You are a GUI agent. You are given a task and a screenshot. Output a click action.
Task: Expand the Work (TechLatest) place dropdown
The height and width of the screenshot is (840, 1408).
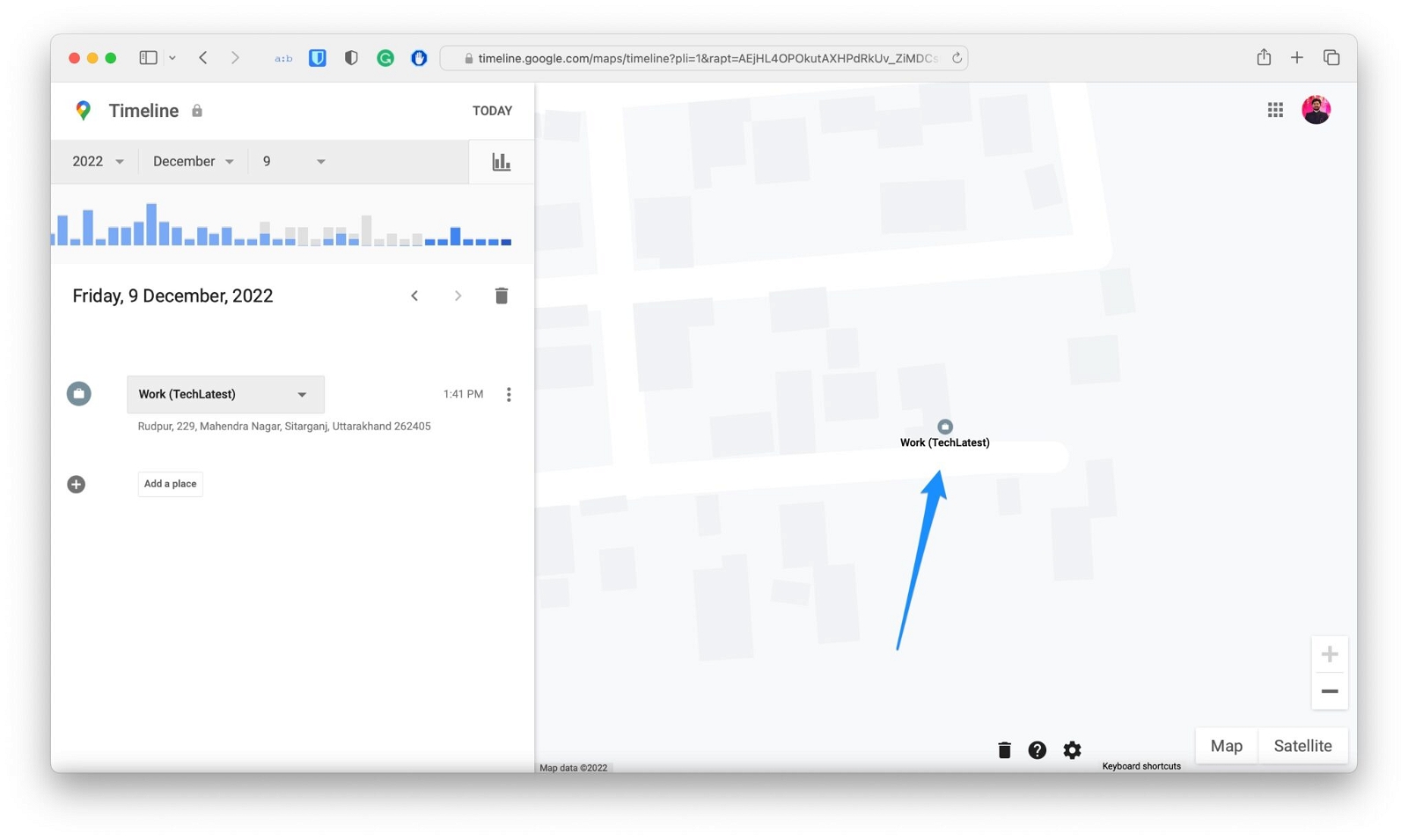225,394
